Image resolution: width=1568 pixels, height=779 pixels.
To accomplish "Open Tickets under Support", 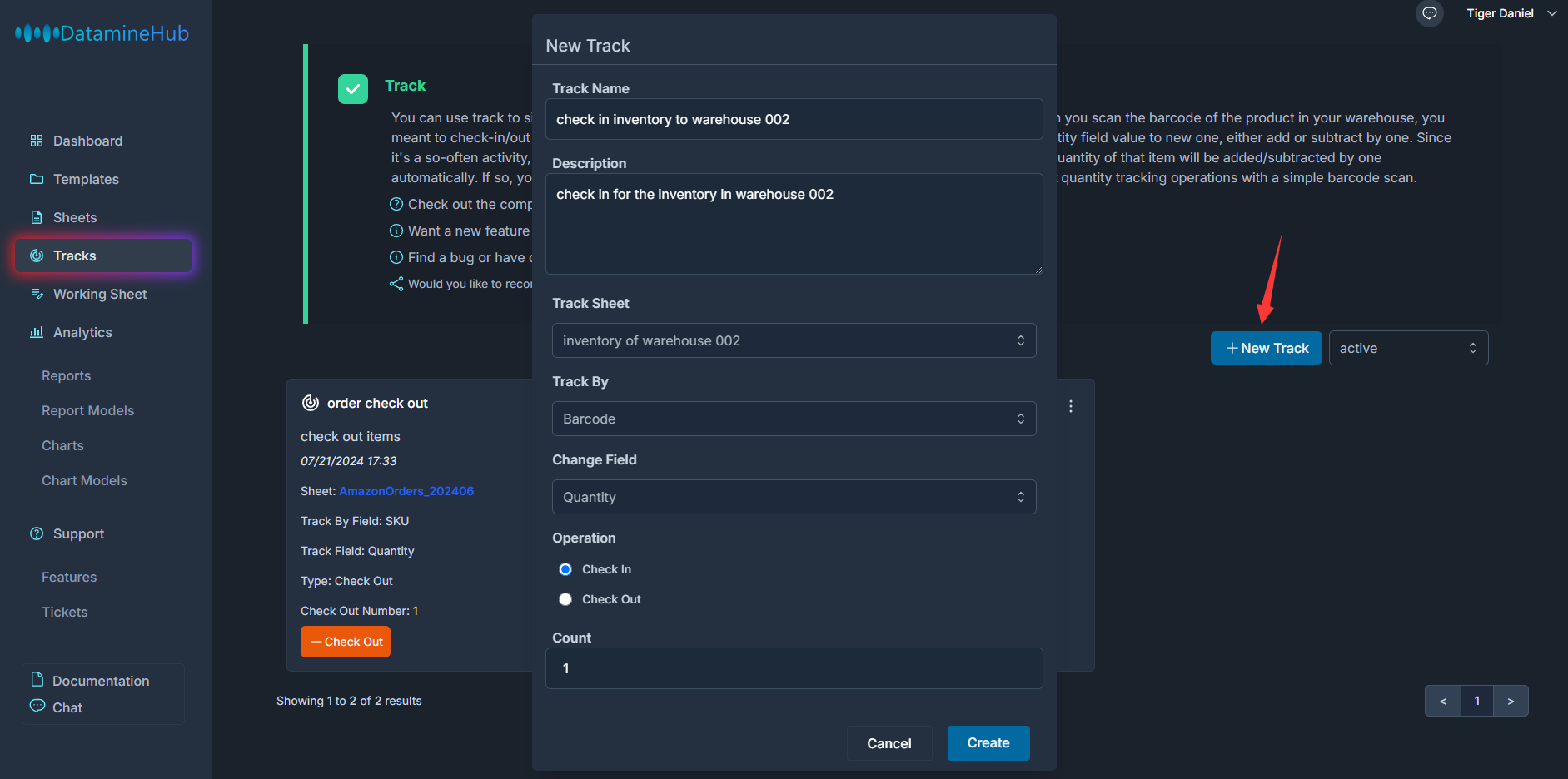I will (65, 612).
